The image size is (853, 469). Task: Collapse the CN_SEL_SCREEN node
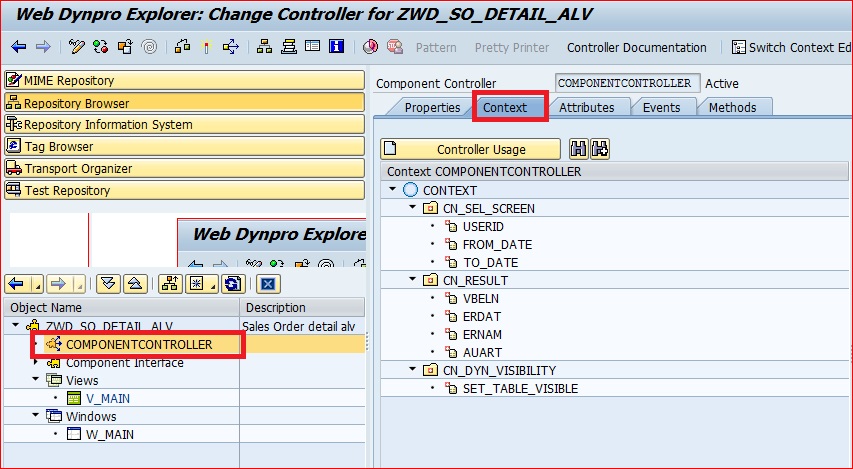tap(412, 207)
